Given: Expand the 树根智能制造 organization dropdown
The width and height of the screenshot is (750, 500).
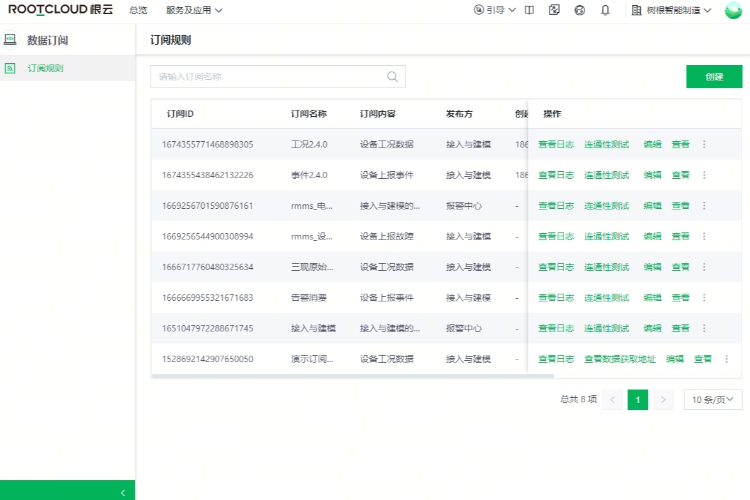Looking at the screenshot, I should [x=673, y=10].
